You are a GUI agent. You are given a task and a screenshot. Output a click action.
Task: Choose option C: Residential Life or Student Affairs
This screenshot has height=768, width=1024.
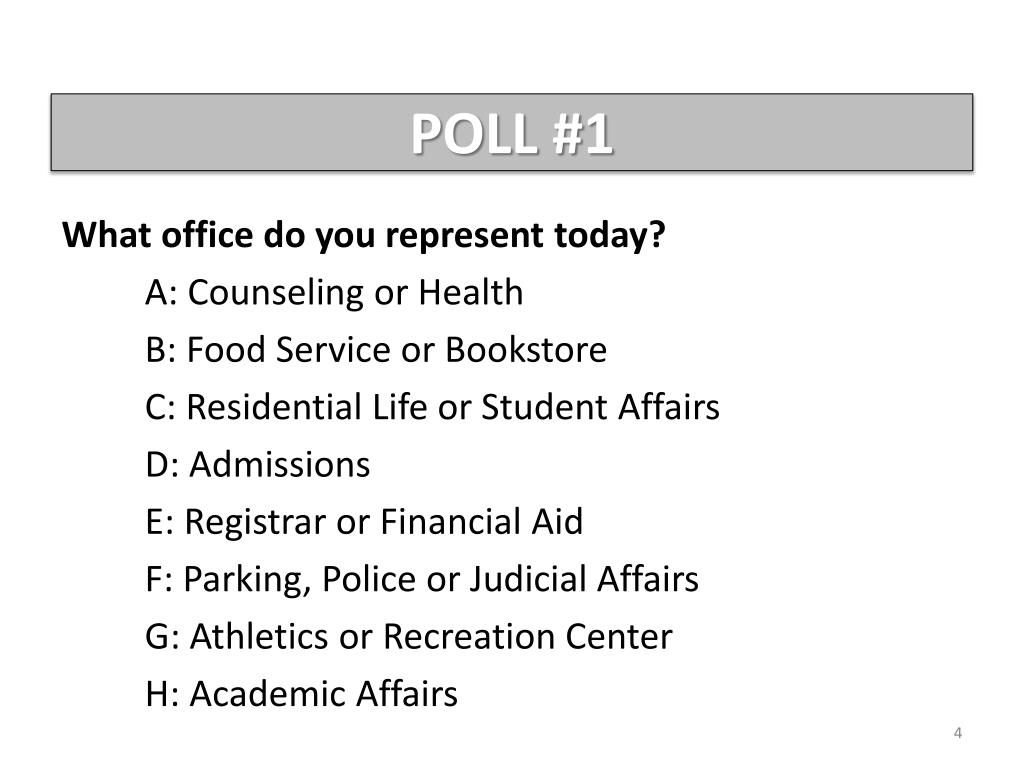pyautogui.click(x=432, y=407)
